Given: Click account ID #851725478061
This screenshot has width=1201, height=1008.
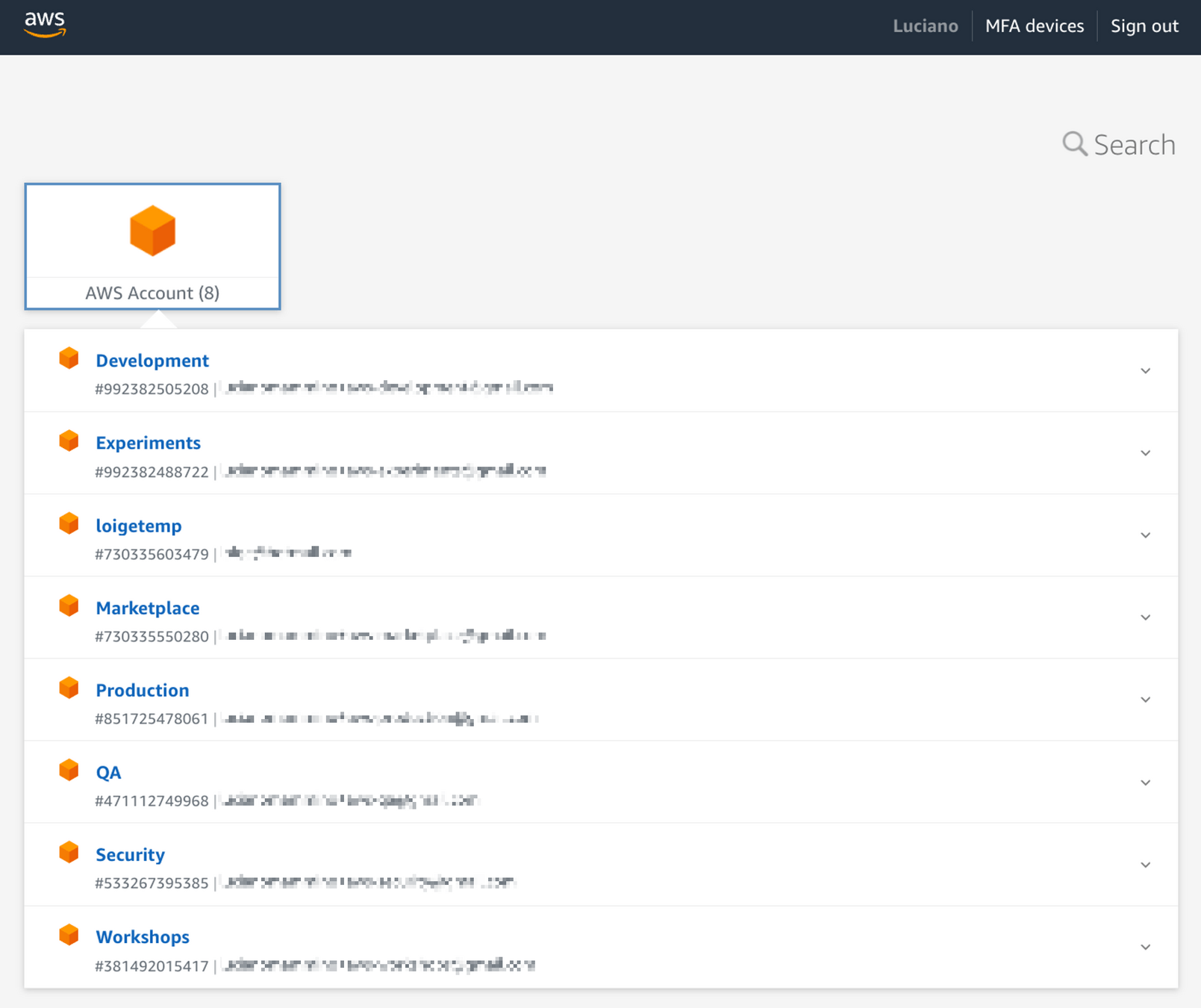Looking at the screenshot, I should click(152, 718).
